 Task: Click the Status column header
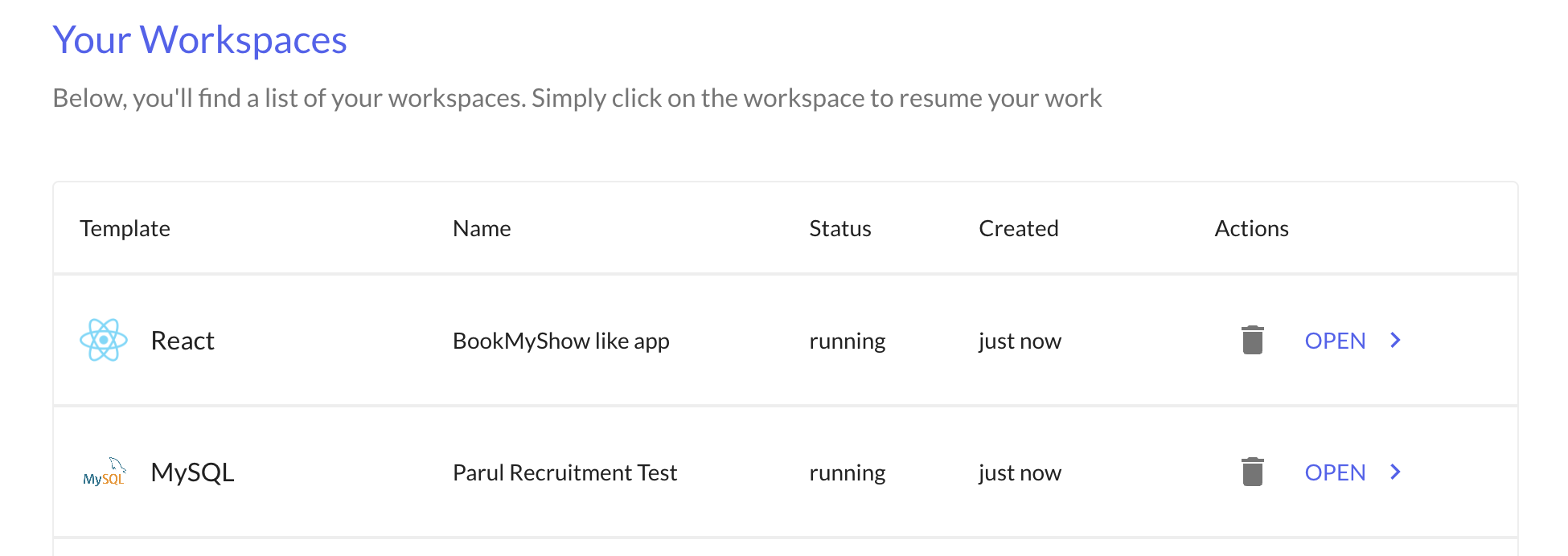[x=839, y=228]
